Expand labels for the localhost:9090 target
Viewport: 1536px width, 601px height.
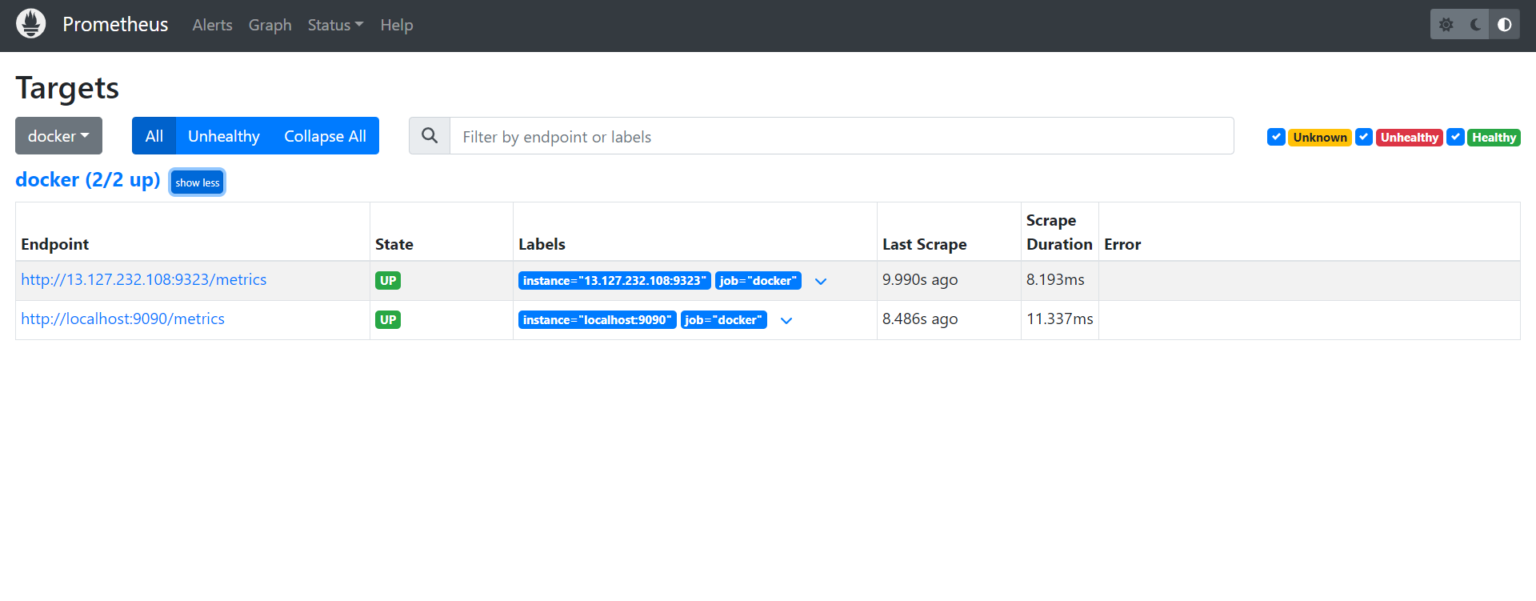(x=786, y=320)
